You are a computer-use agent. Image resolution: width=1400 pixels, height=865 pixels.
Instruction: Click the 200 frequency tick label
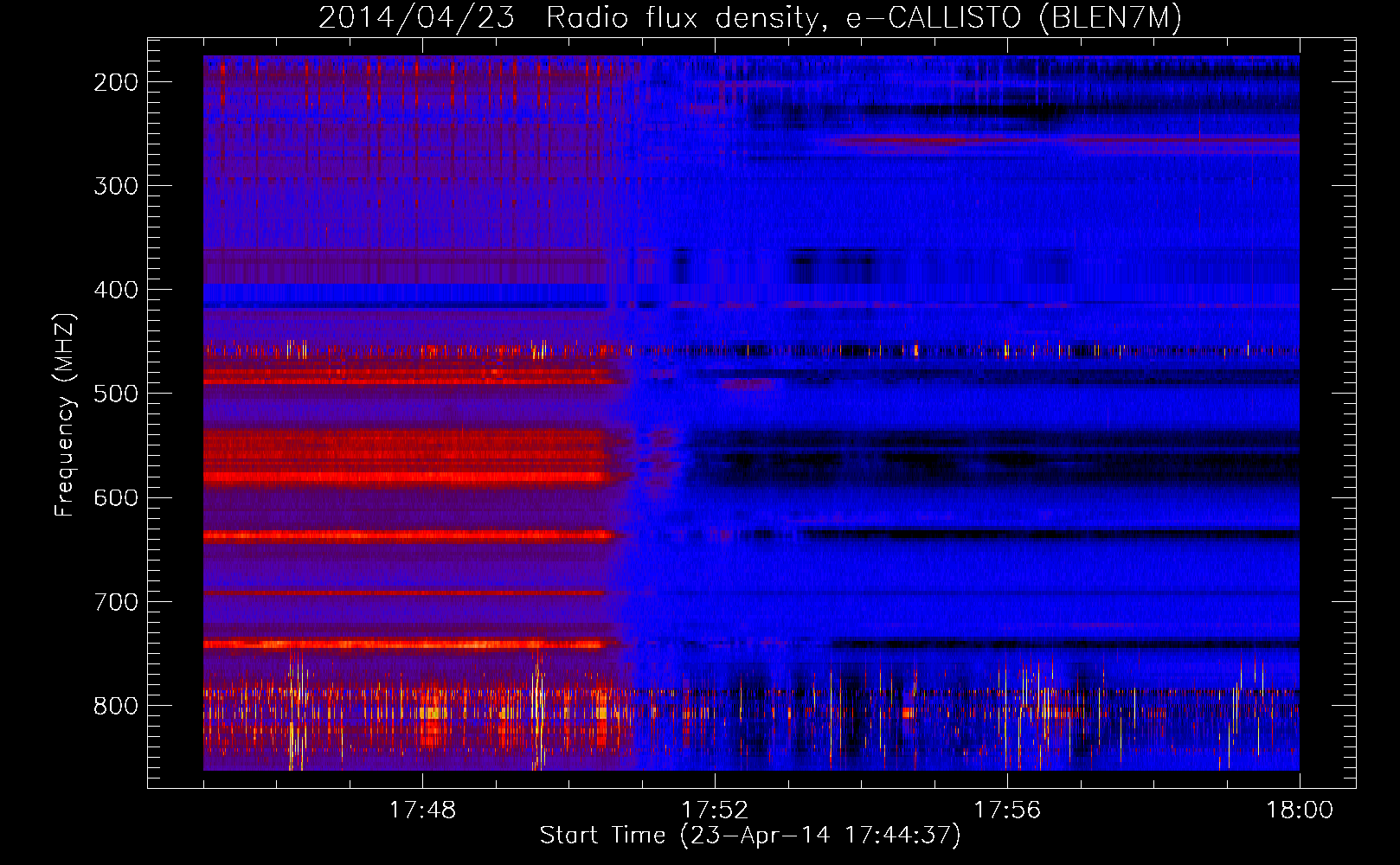116,82
